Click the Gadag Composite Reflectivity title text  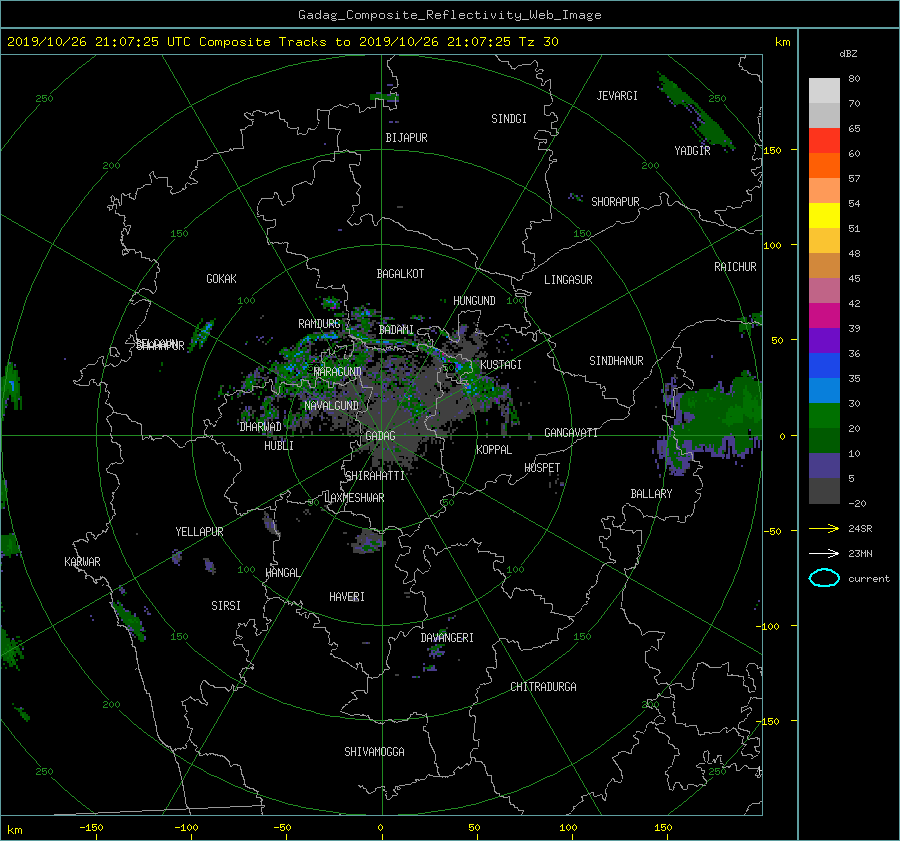(x=449, y=15)
